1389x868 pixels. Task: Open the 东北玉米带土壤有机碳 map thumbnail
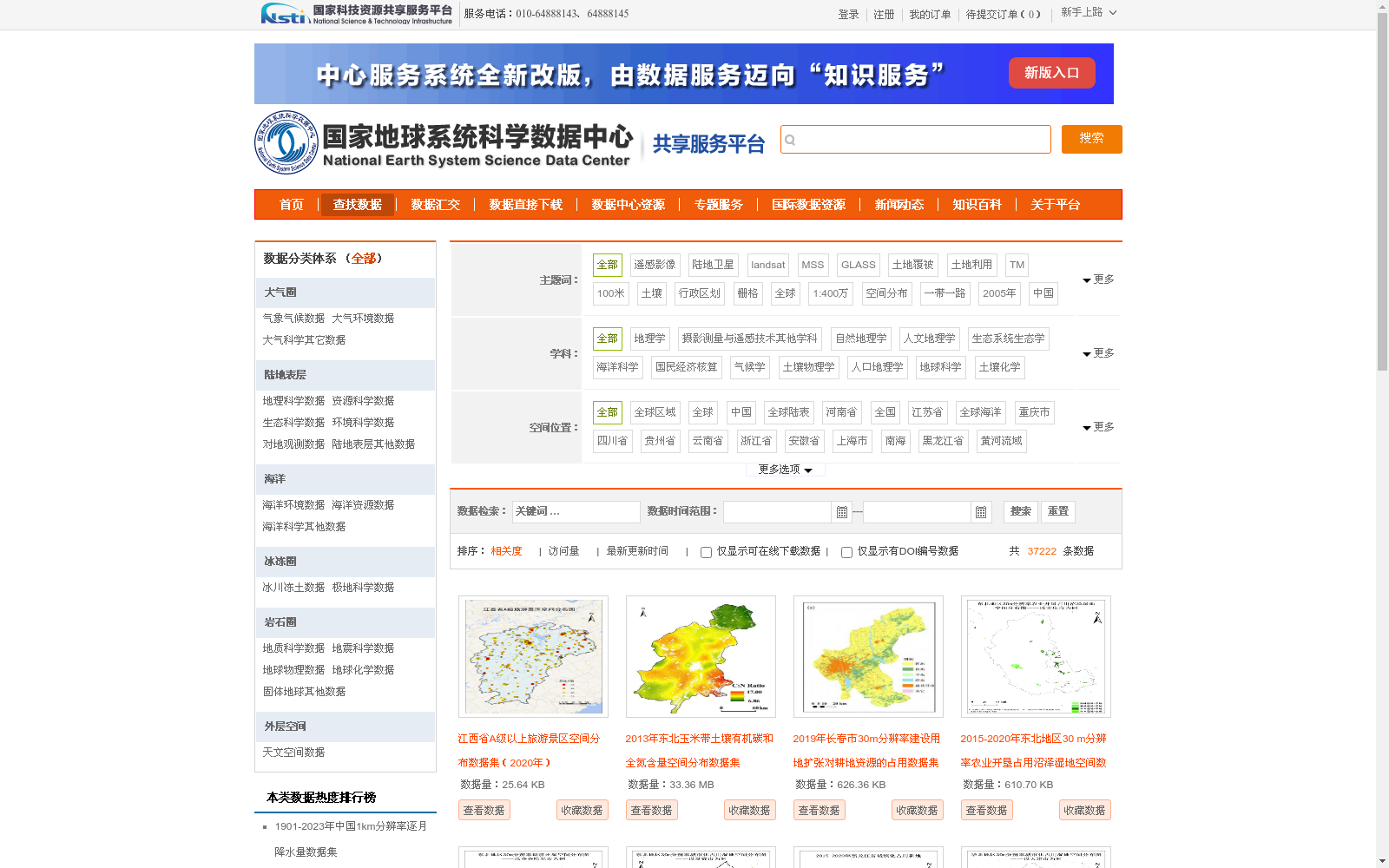(701, 656)
